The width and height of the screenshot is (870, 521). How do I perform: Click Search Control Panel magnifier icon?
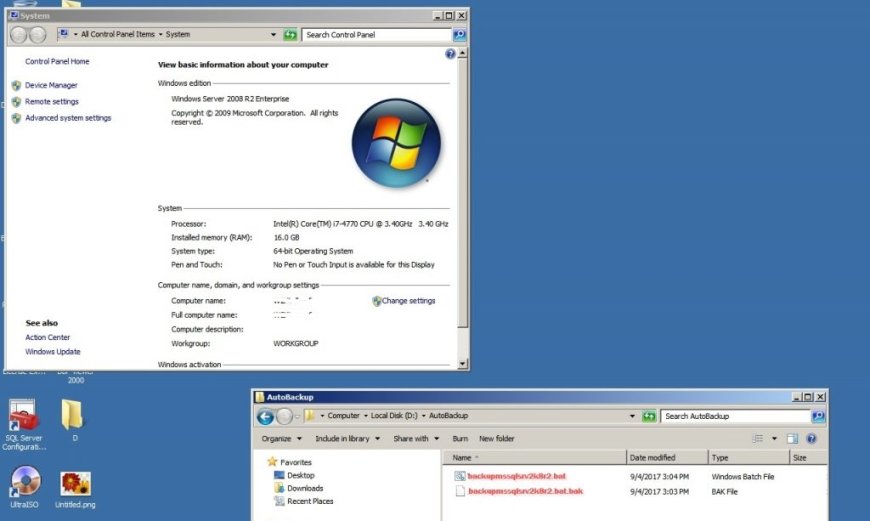459,35
